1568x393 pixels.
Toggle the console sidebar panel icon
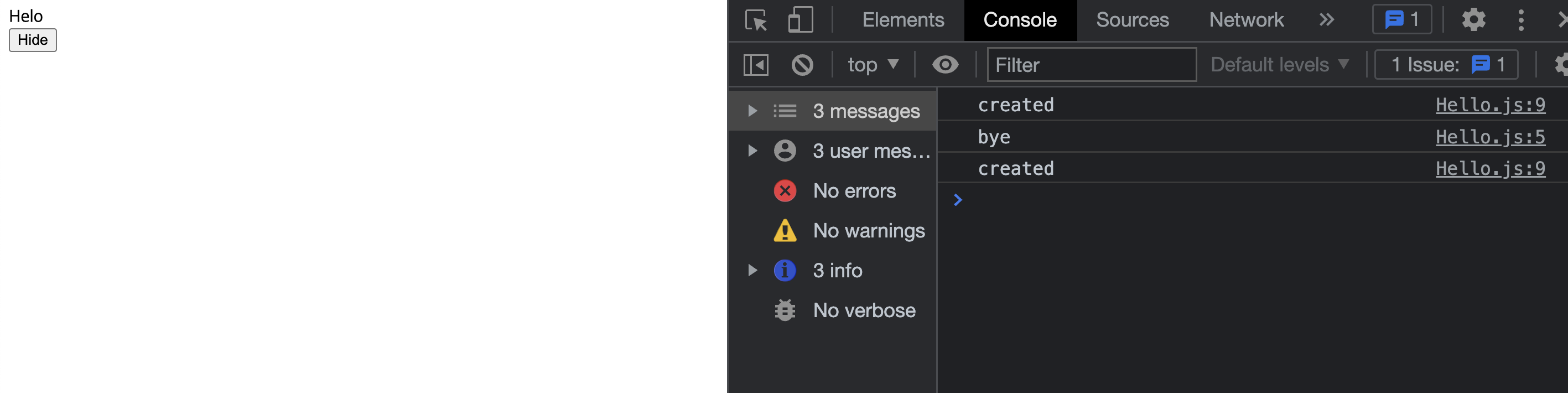[x=756, y=65]
